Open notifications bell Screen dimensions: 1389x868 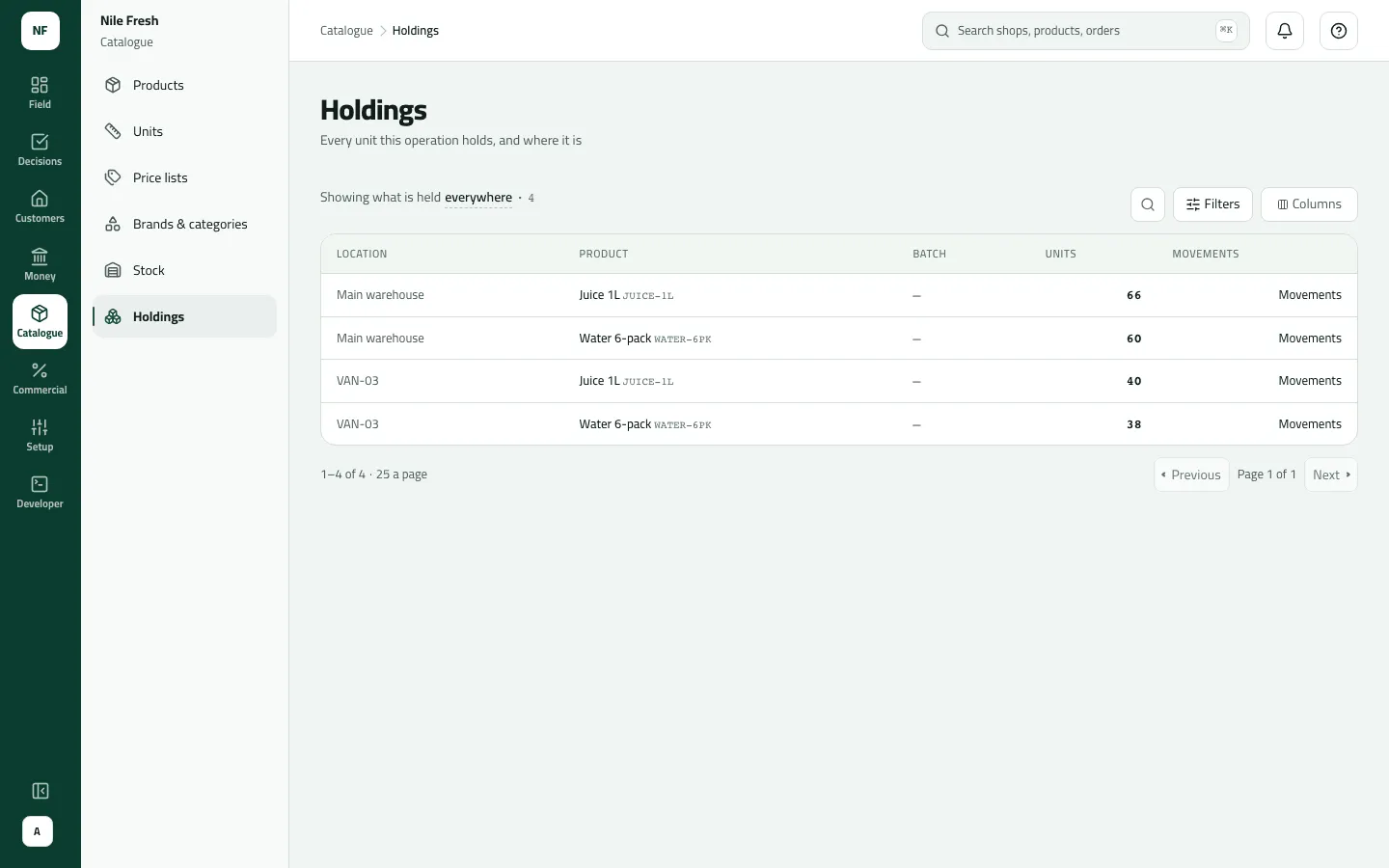[x=1285, y=31]
